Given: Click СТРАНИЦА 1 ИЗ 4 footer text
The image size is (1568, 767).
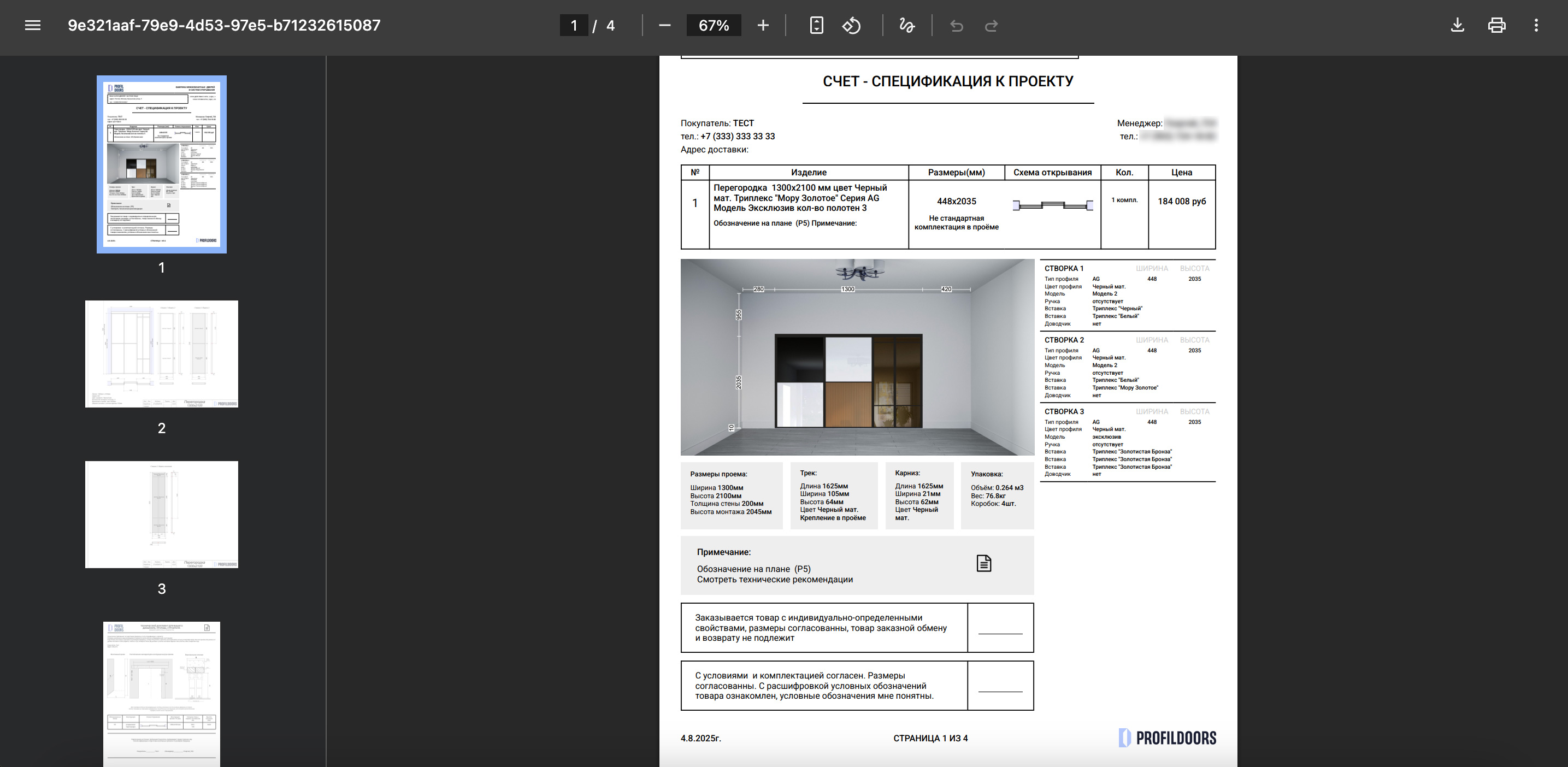Looking at the screenshot, I should pyautogui.click(x=930, y=739).
